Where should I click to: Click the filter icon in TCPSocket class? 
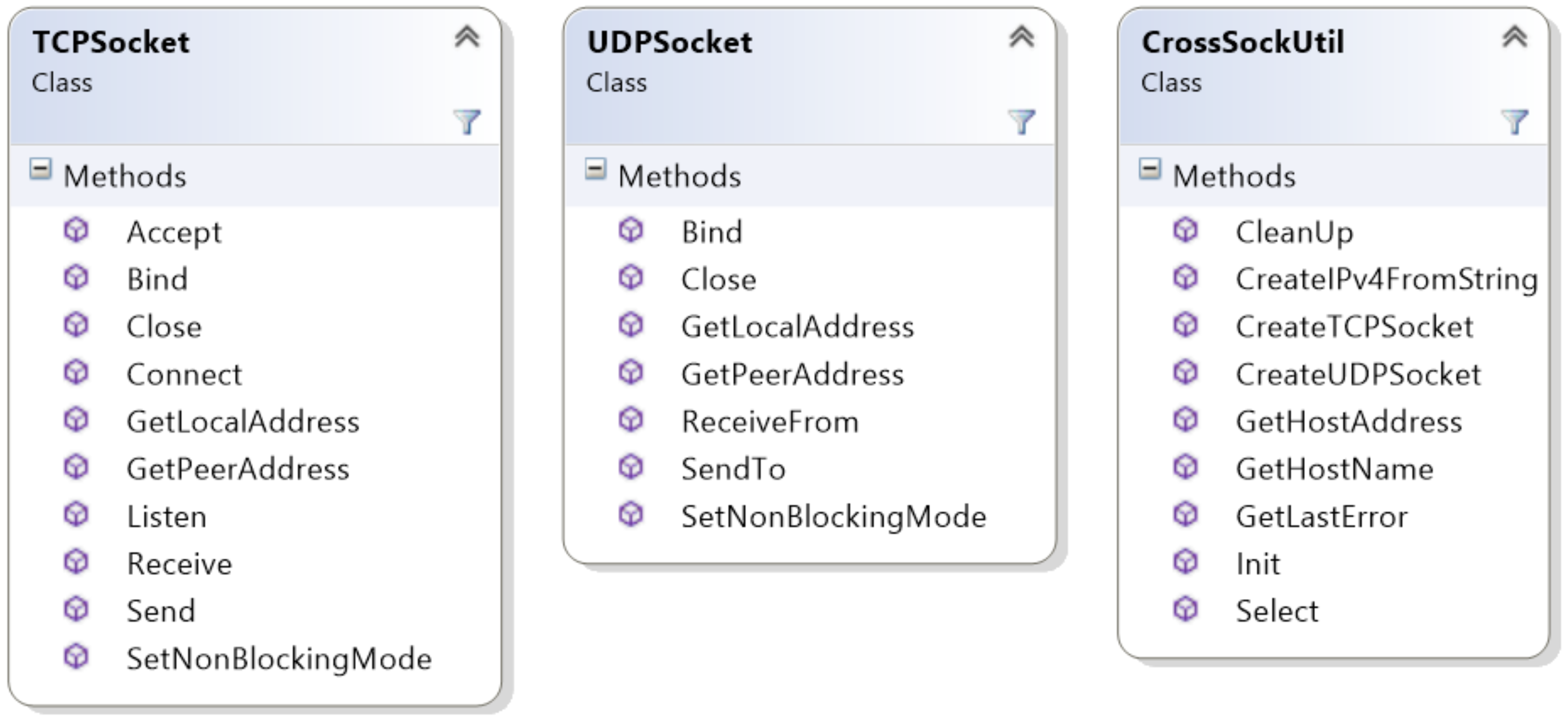[467, 121]
